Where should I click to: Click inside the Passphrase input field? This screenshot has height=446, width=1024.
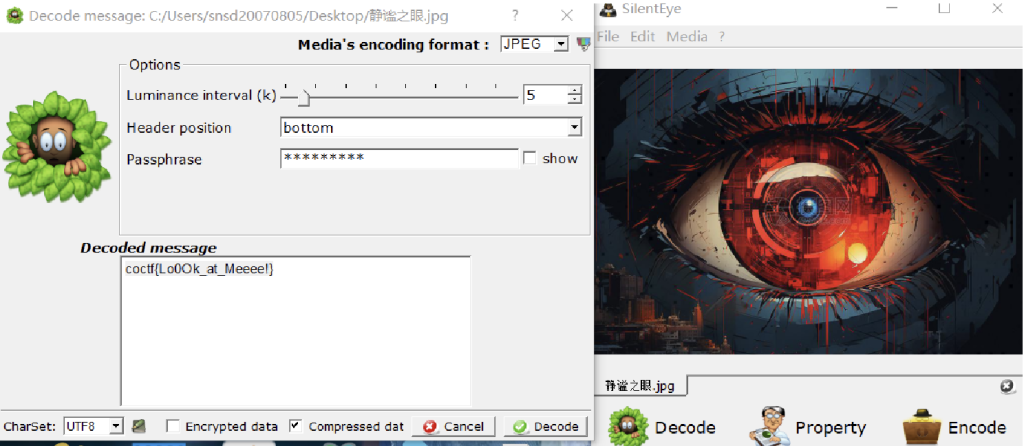(398, 158)
